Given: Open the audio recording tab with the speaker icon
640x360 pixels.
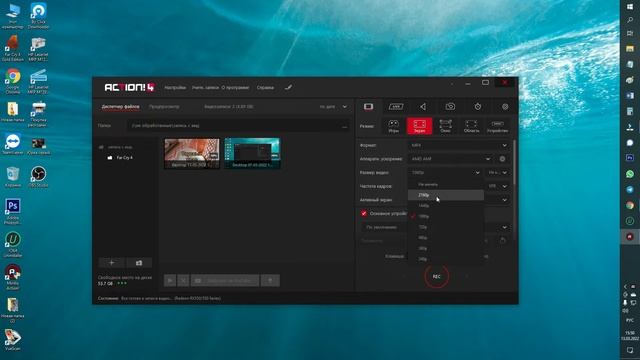Looking at the screenshot, I should point(423,107).
